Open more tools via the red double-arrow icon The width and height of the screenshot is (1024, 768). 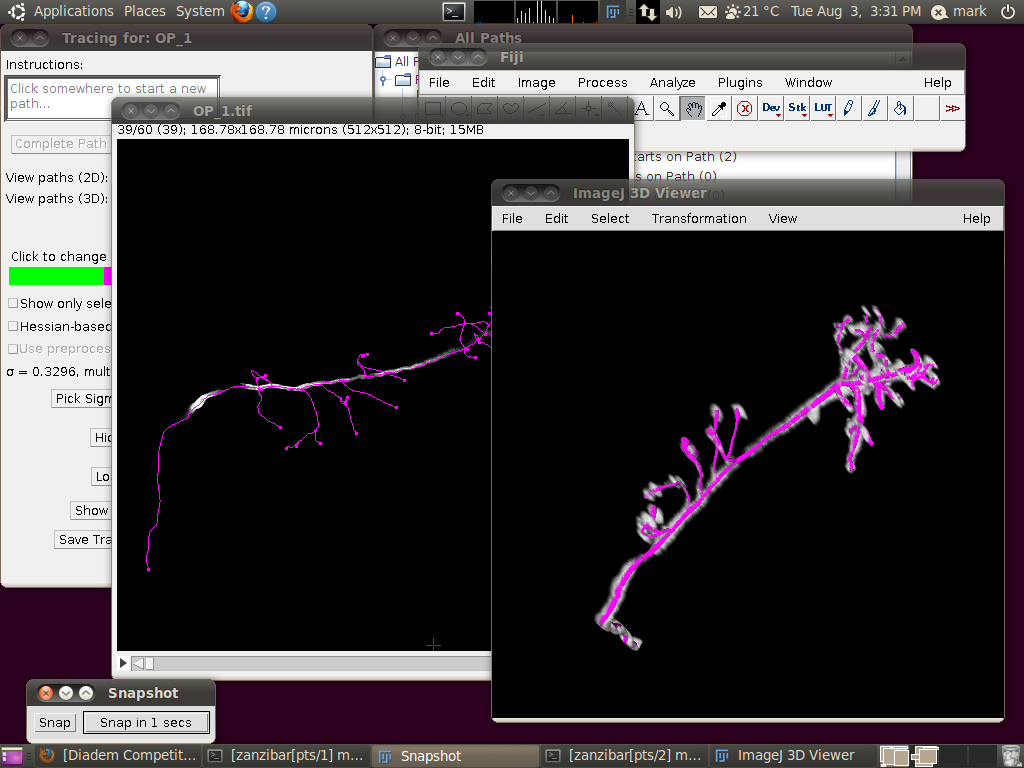click(952, 108)
